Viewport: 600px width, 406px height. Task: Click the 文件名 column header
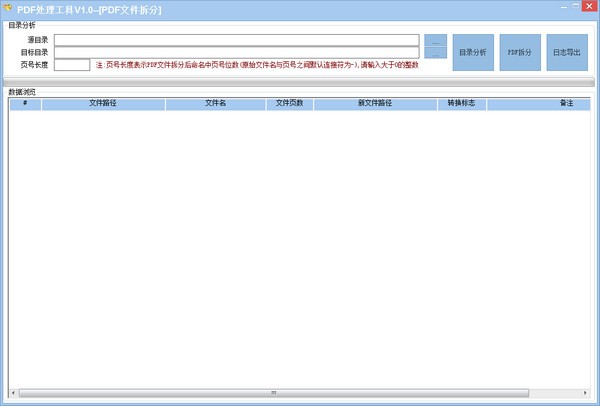tap(215, 103)
